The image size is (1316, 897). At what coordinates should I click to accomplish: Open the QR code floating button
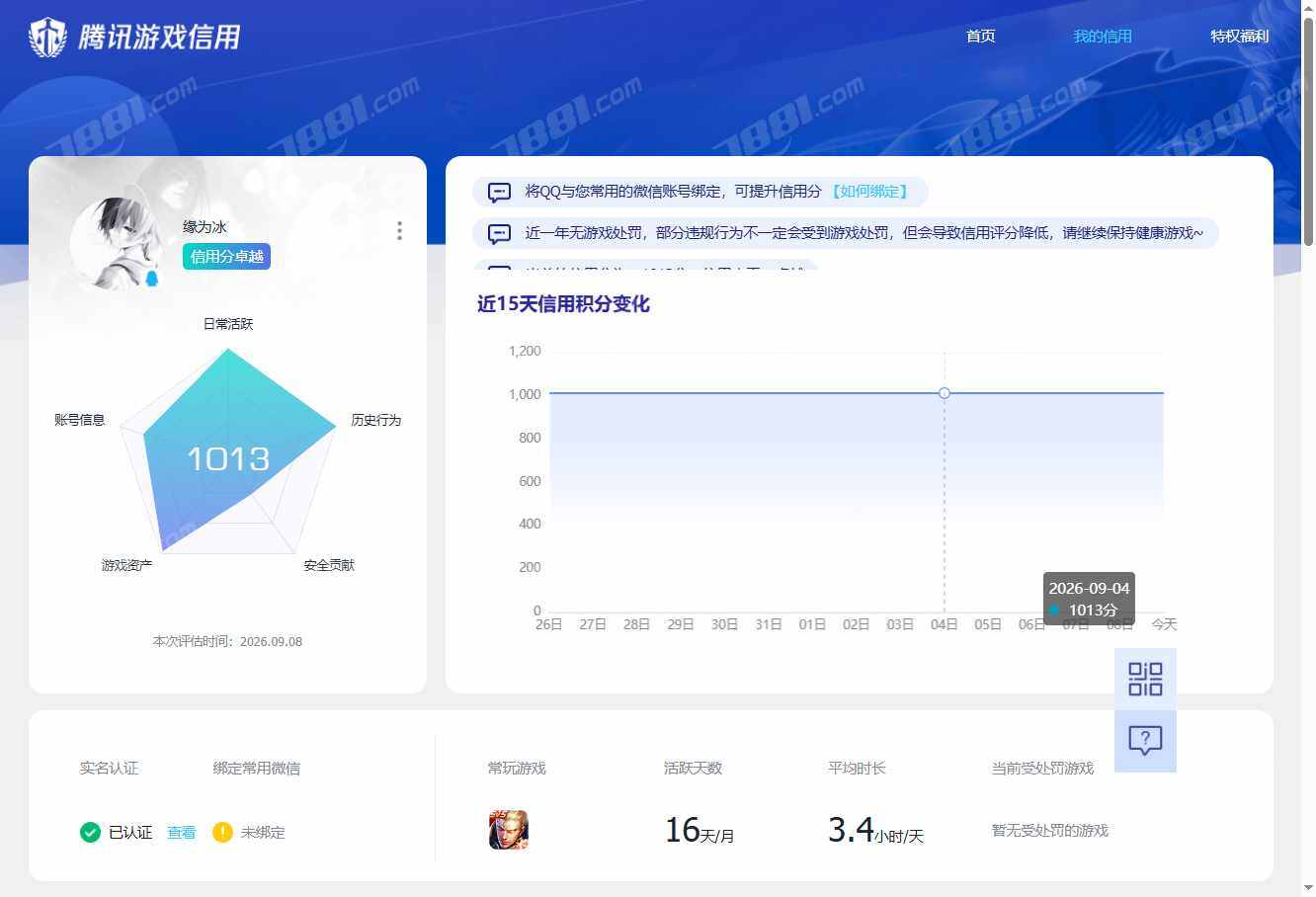pyautogui.click(x=1145, y=679)
